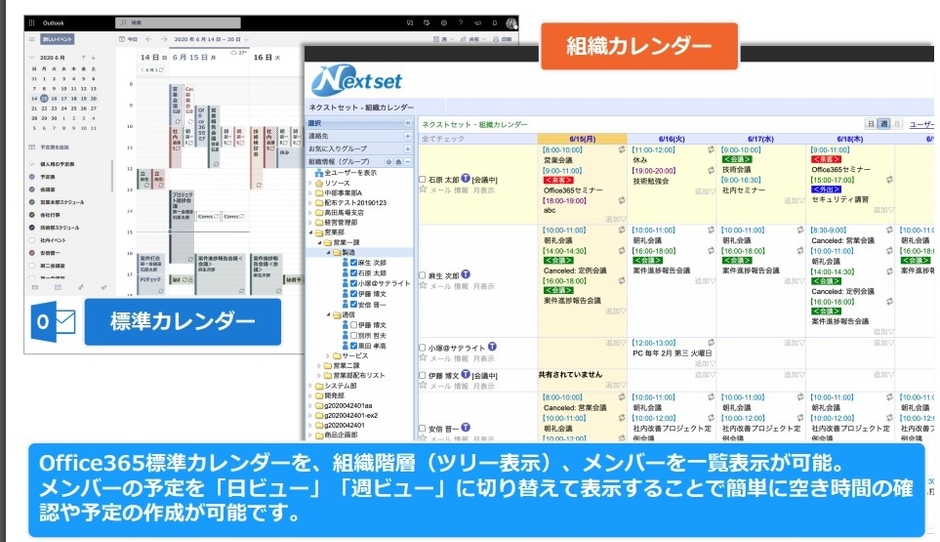Viewport: 940px width, 542px height.
Task: Expand the お気に入りグループ panel plus button
Action: pyautogui.click(x=408, y=149)
